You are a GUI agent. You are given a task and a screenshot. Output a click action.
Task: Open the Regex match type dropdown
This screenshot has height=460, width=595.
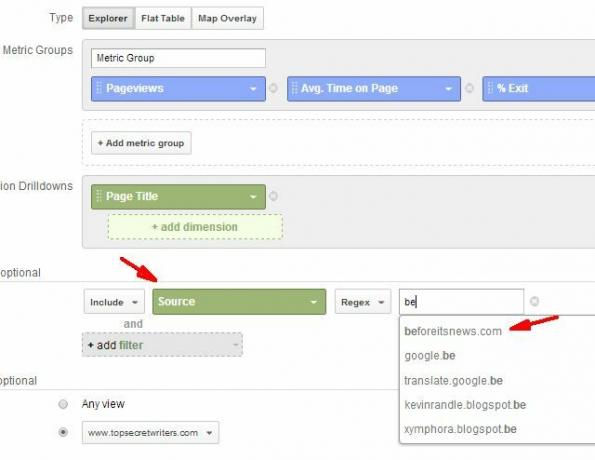[363, 302]
